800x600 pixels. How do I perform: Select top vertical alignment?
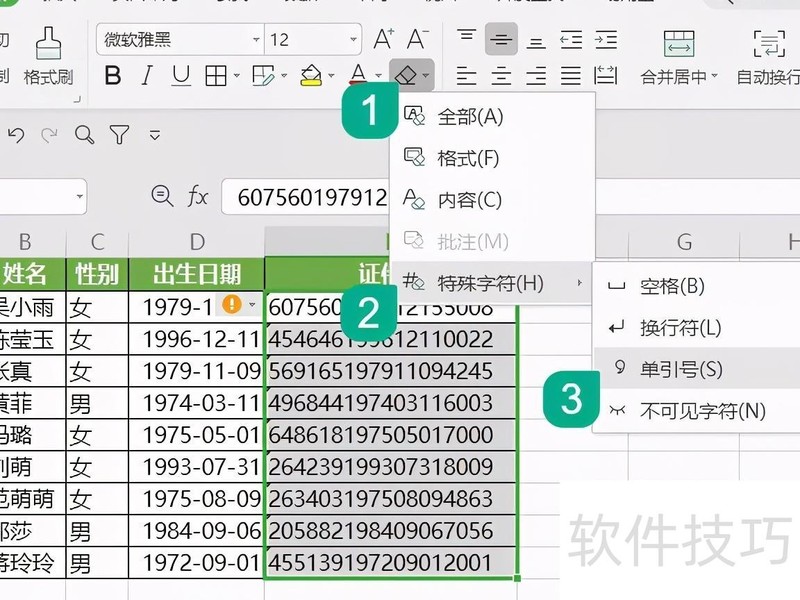(x=466, y=37)
